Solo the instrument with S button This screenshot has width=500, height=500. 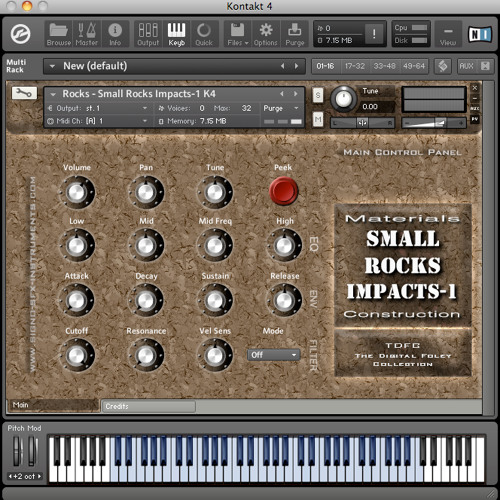[318, 96]
